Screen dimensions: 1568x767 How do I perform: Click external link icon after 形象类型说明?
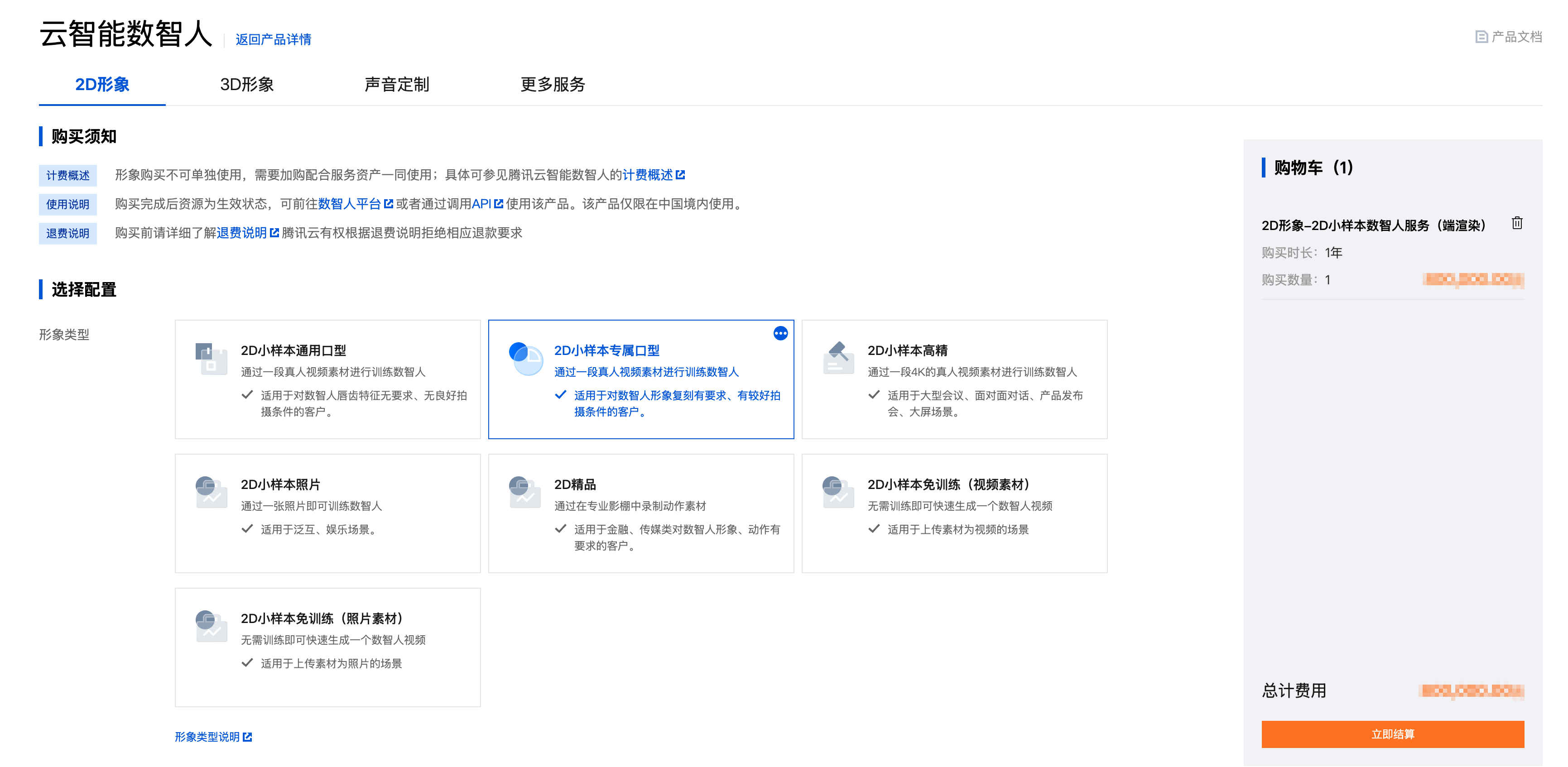coord(247,737)
